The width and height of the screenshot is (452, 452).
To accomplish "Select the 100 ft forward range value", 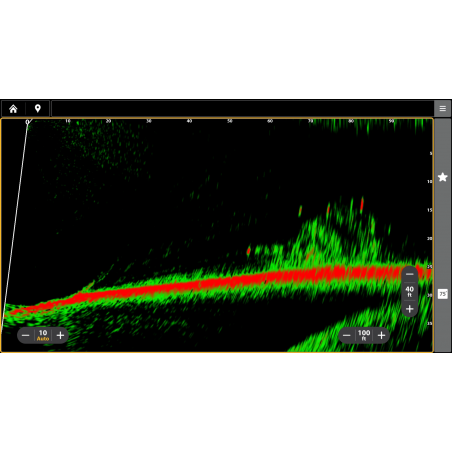I will tap(364, 335).
